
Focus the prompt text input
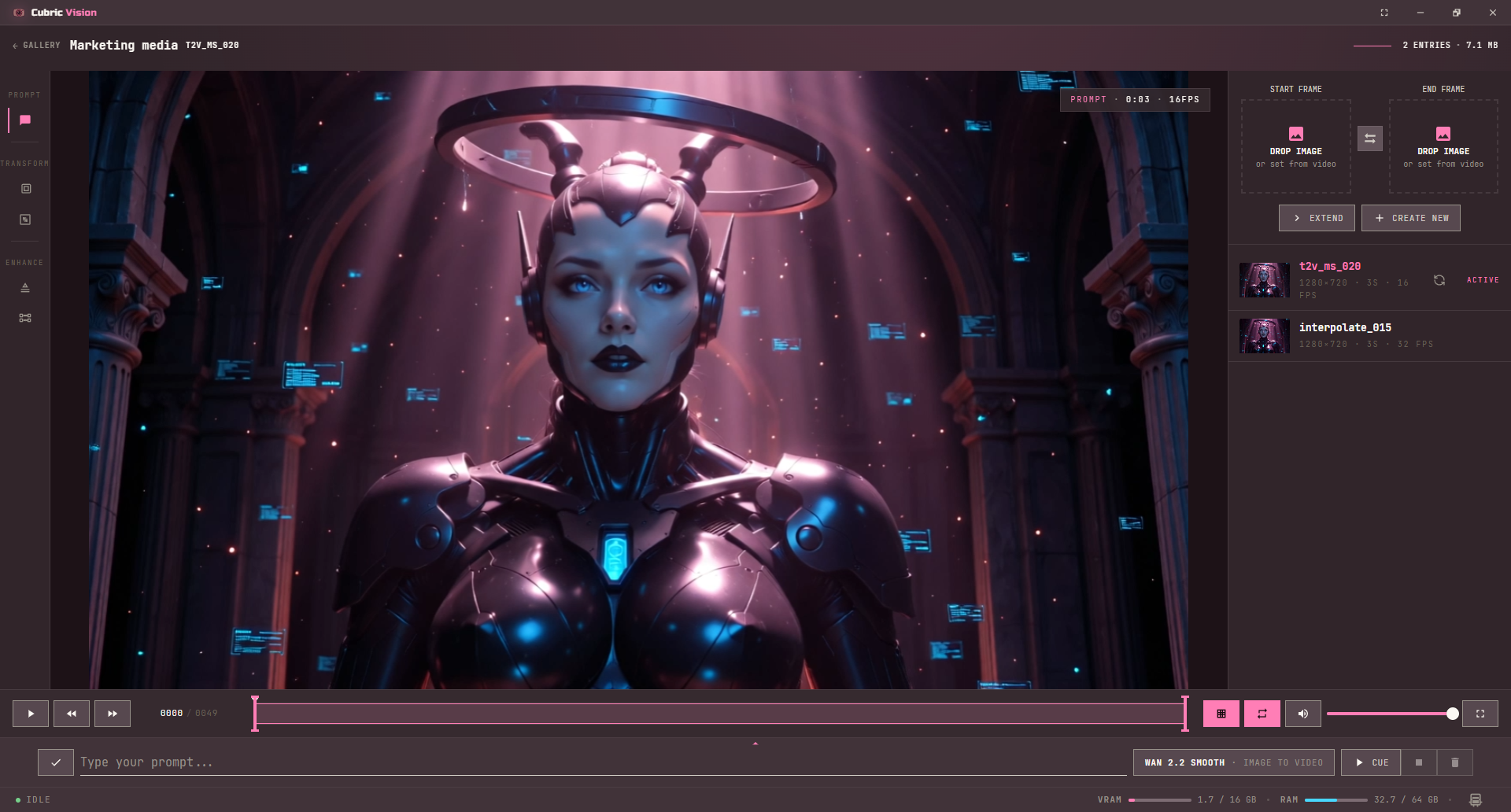(603, 762)
